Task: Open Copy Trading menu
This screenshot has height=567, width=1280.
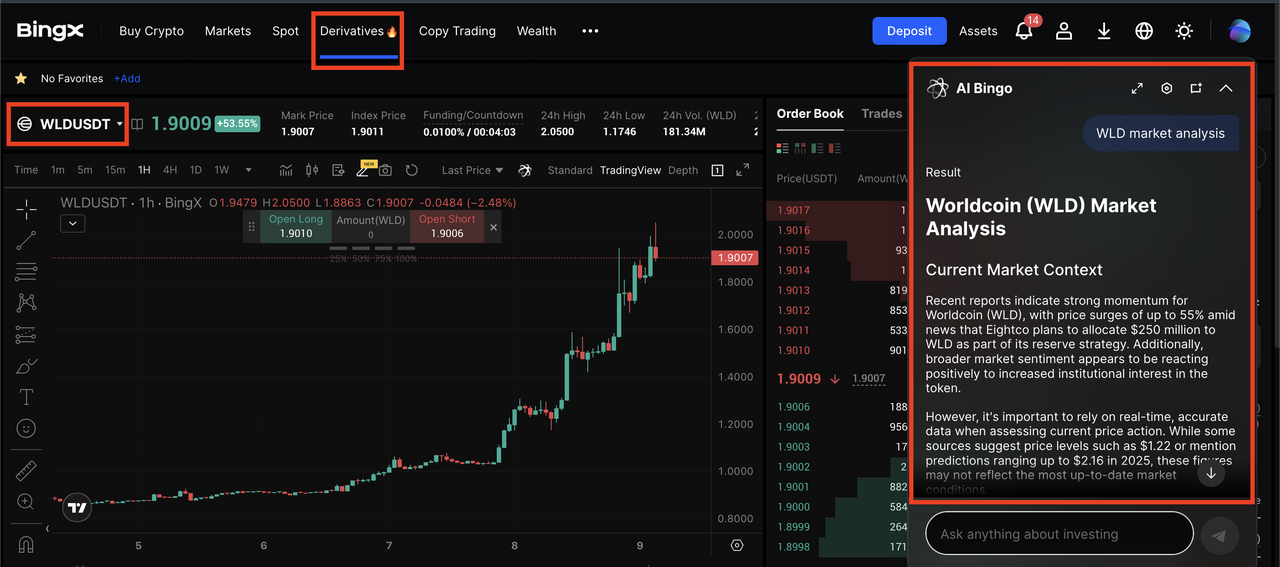Action: coord(457,31)
